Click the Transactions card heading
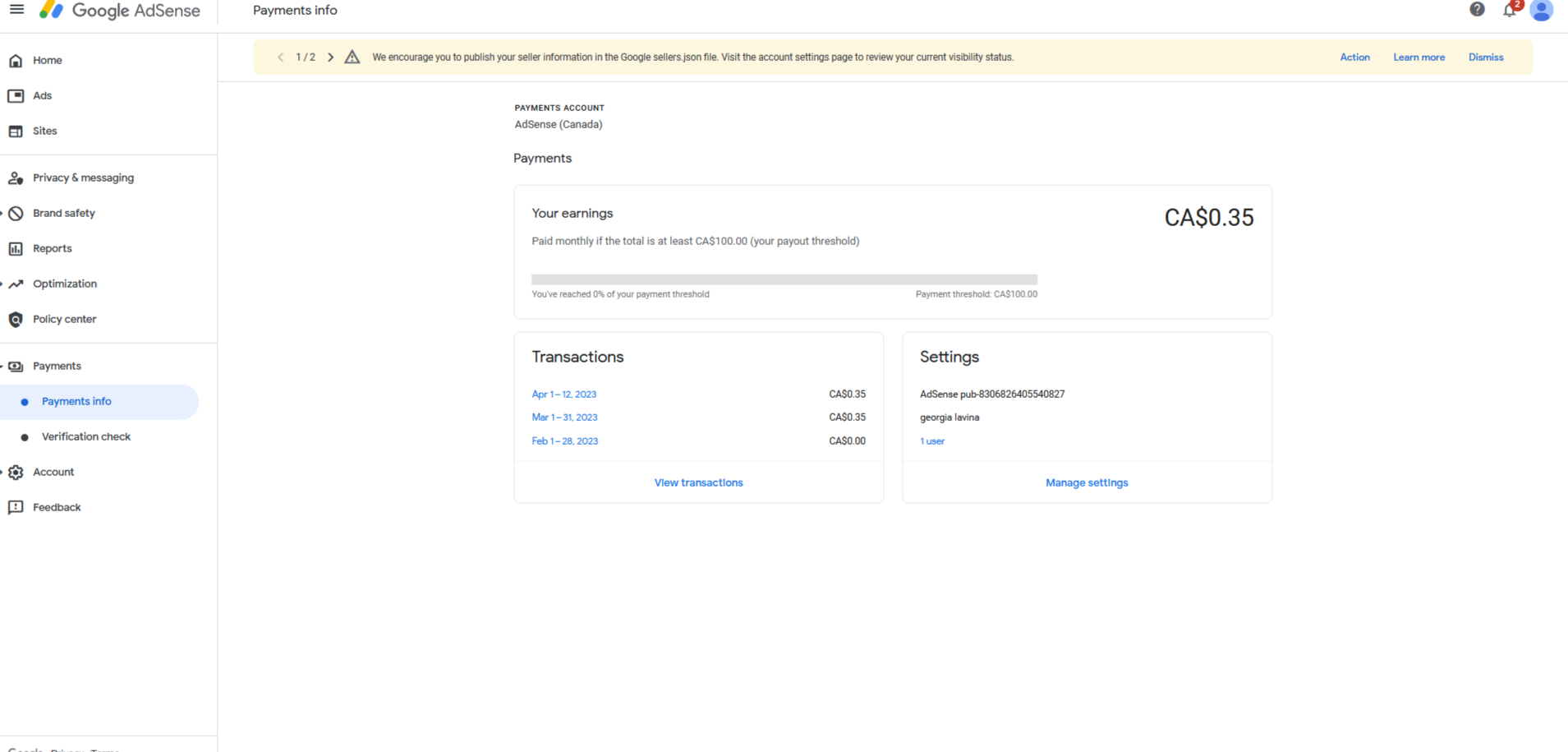The image size is (1568, 752). pyautogui.click(x=577, y=358)
